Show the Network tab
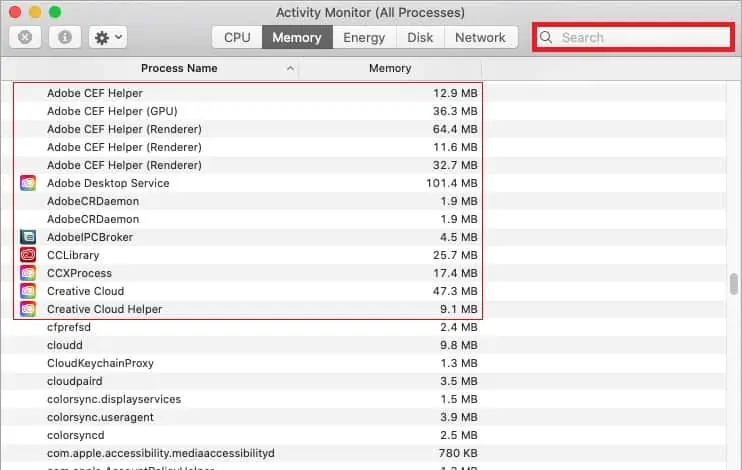Screen dimensions: 742x470 [480, 38]
